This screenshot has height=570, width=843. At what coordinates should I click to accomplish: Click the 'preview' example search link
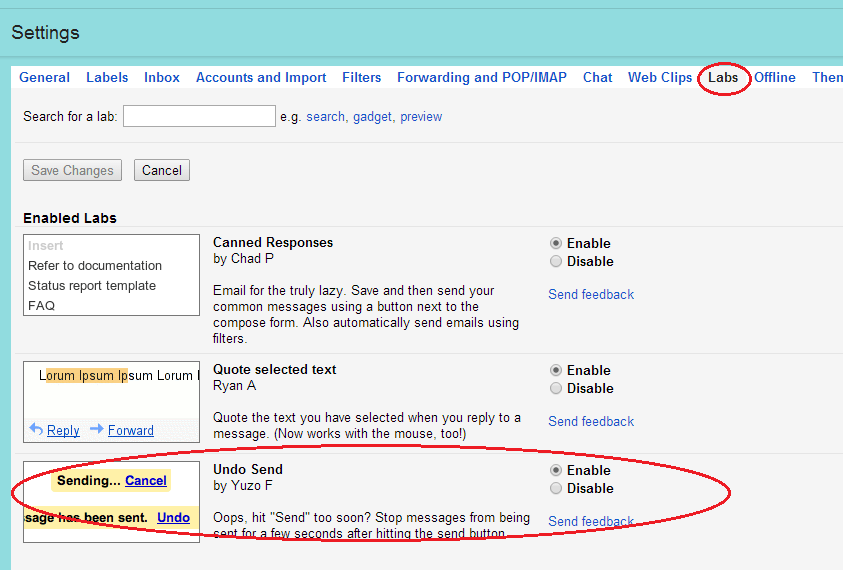421,117
